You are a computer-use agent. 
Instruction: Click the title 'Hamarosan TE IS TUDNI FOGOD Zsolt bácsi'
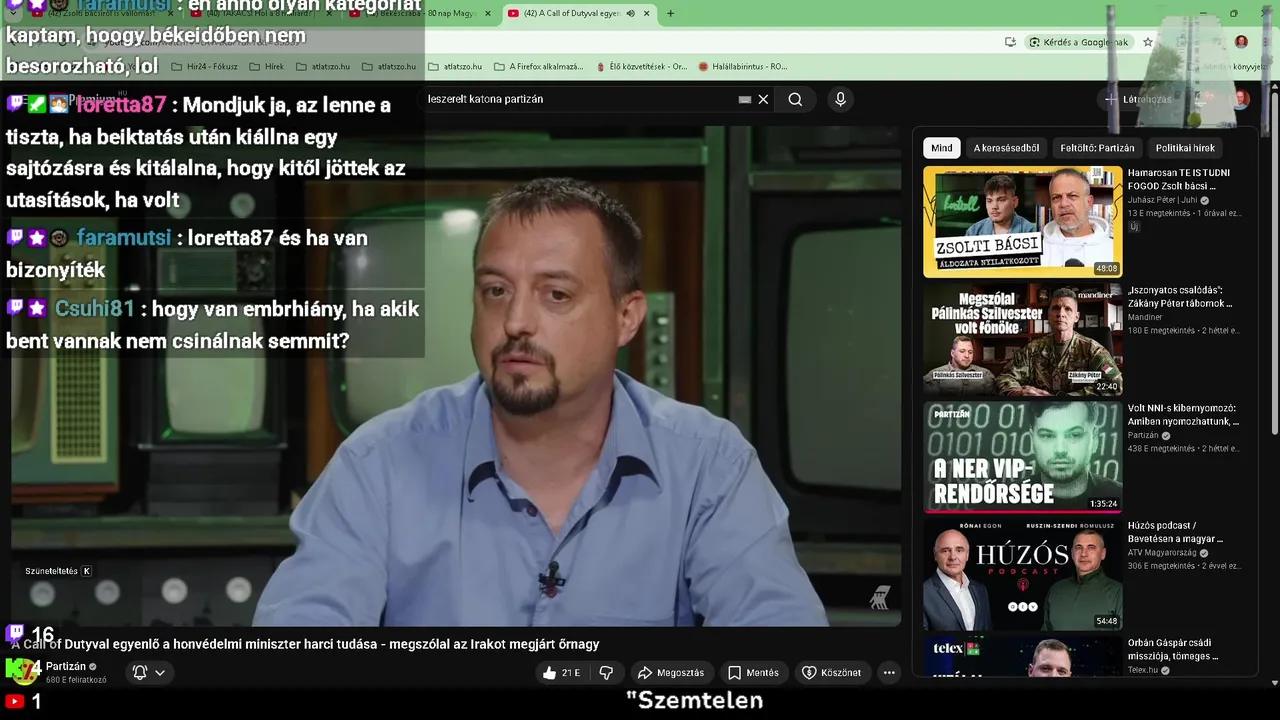(x=1179, y=179)
